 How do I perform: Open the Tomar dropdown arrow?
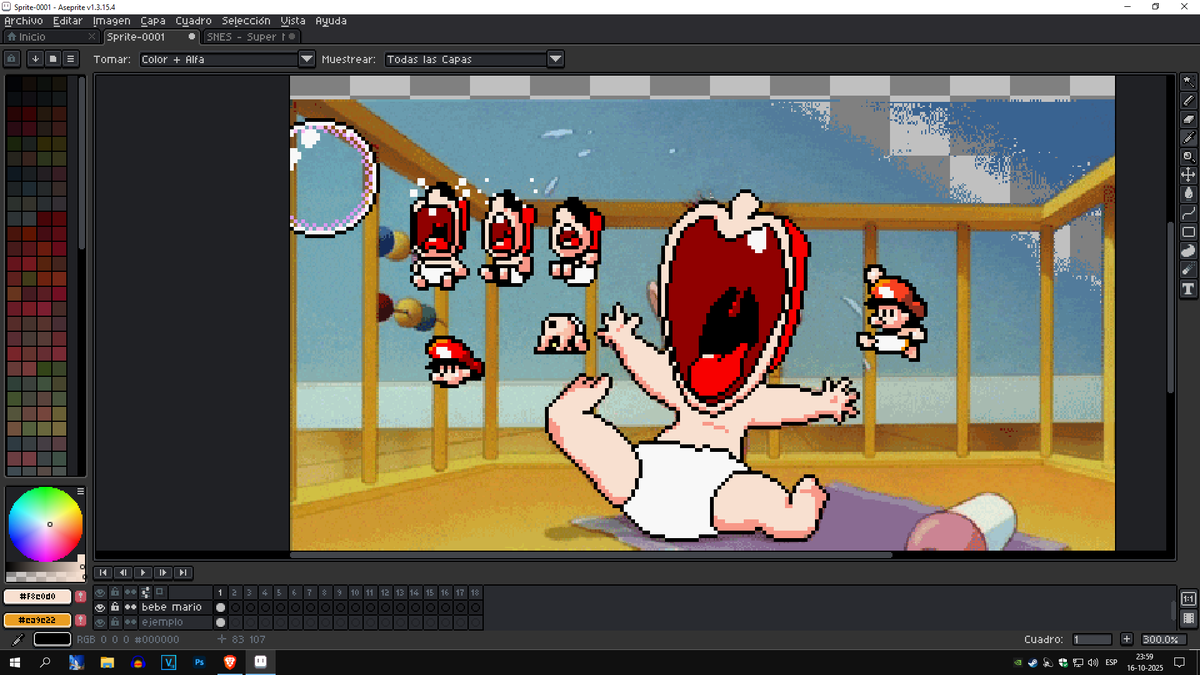coord(307,59)
